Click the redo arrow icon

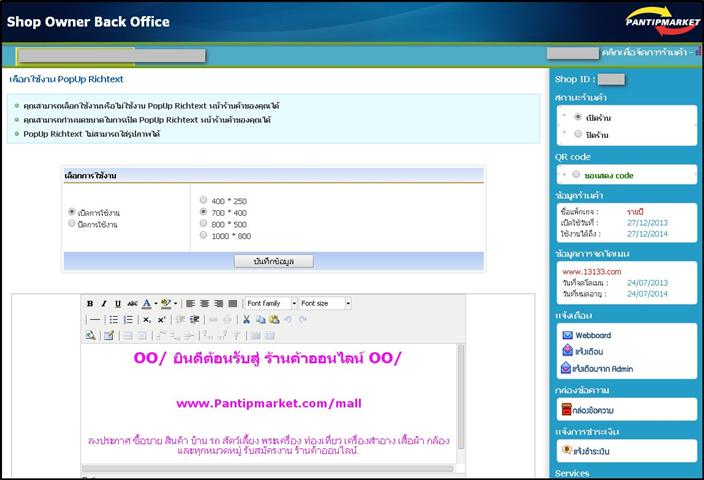click(303, 320)
